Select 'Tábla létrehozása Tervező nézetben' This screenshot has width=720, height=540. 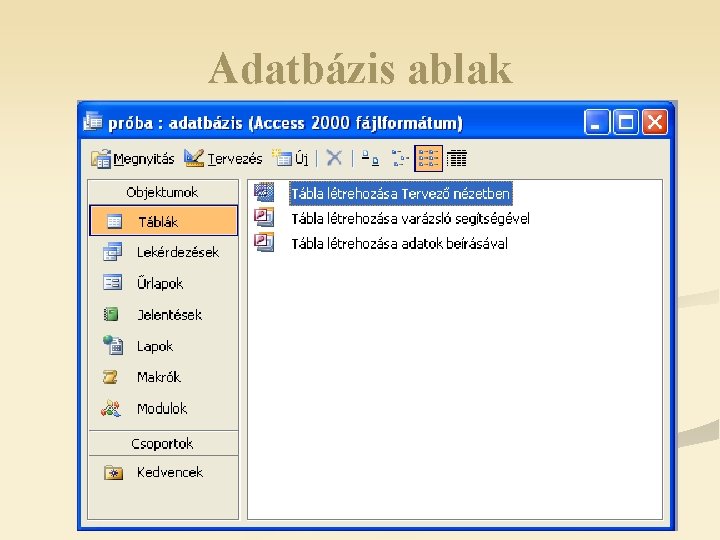point(400,194)
